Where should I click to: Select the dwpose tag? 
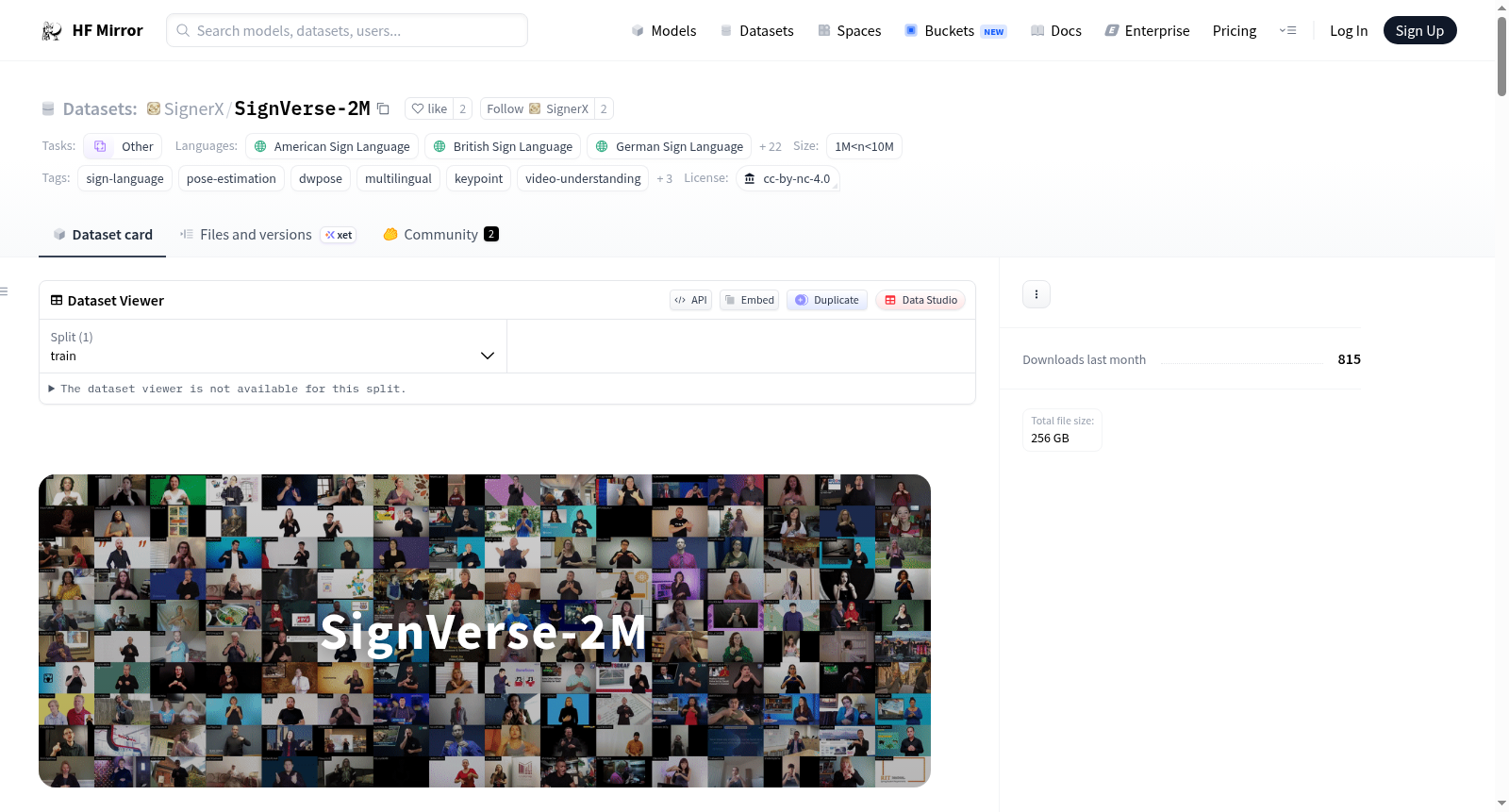tap(321, 178)
